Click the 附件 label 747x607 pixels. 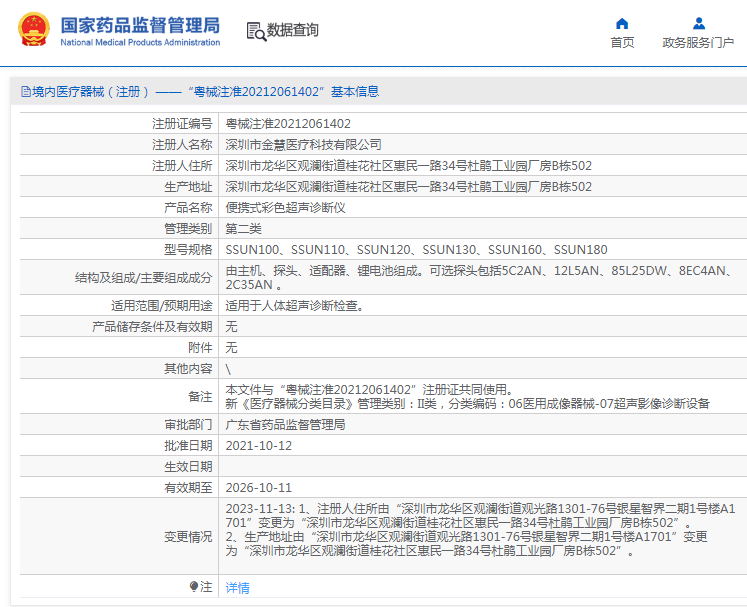(x=200, y=347)
